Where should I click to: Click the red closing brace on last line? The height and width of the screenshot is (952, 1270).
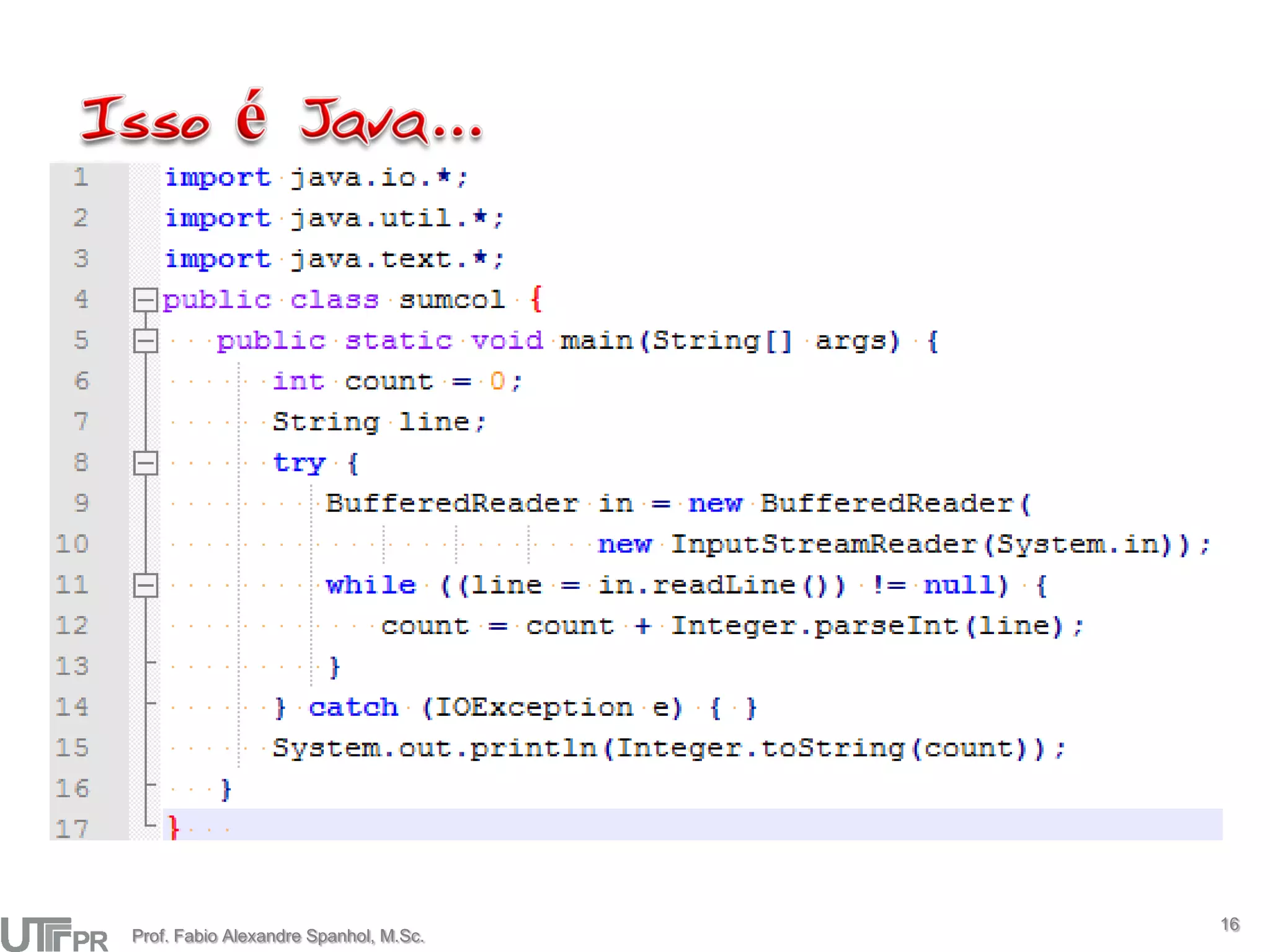point(174,827)
